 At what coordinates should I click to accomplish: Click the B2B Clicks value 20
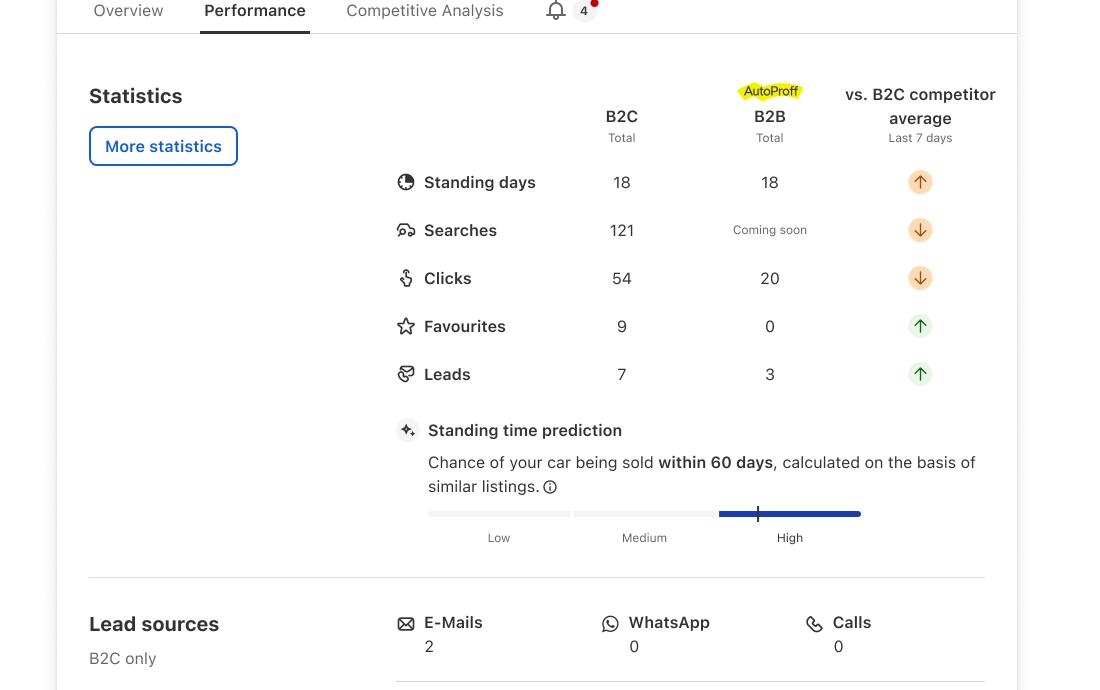point(770,278)
